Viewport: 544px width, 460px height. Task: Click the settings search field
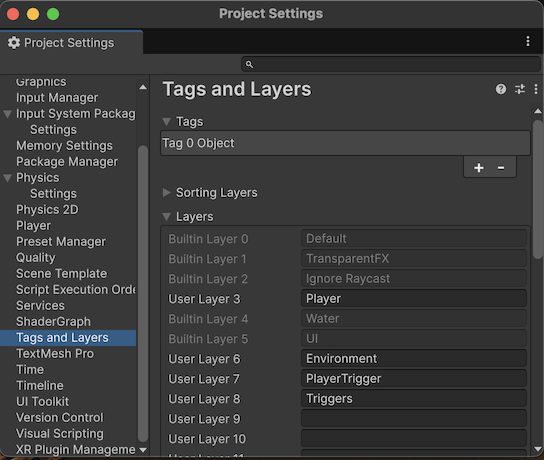coord(391,64)
